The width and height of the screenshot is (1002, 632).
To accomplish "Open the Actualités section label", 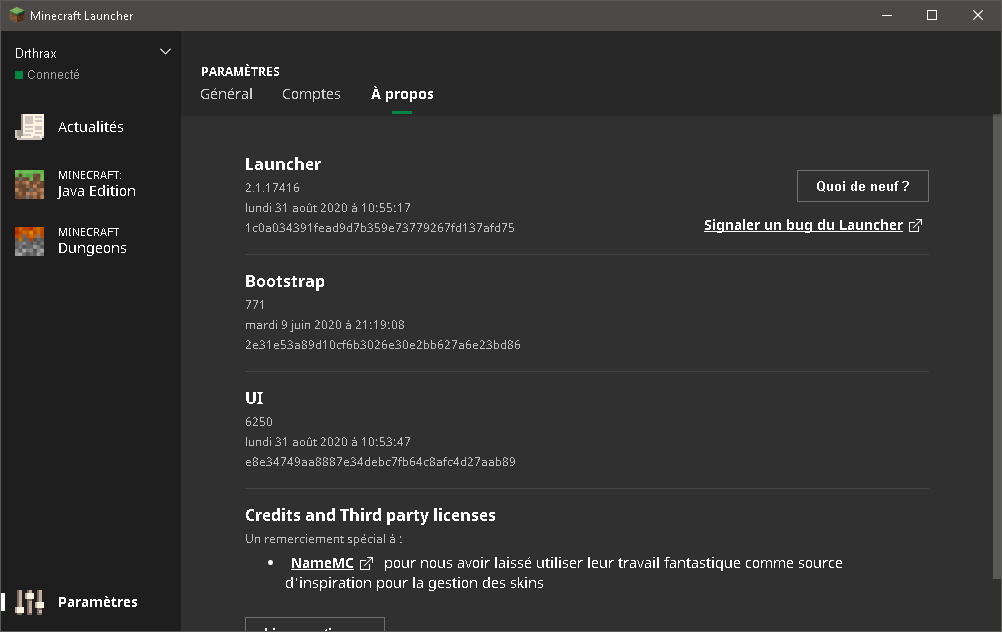I will pyautogui.click(x=91, y=127).
